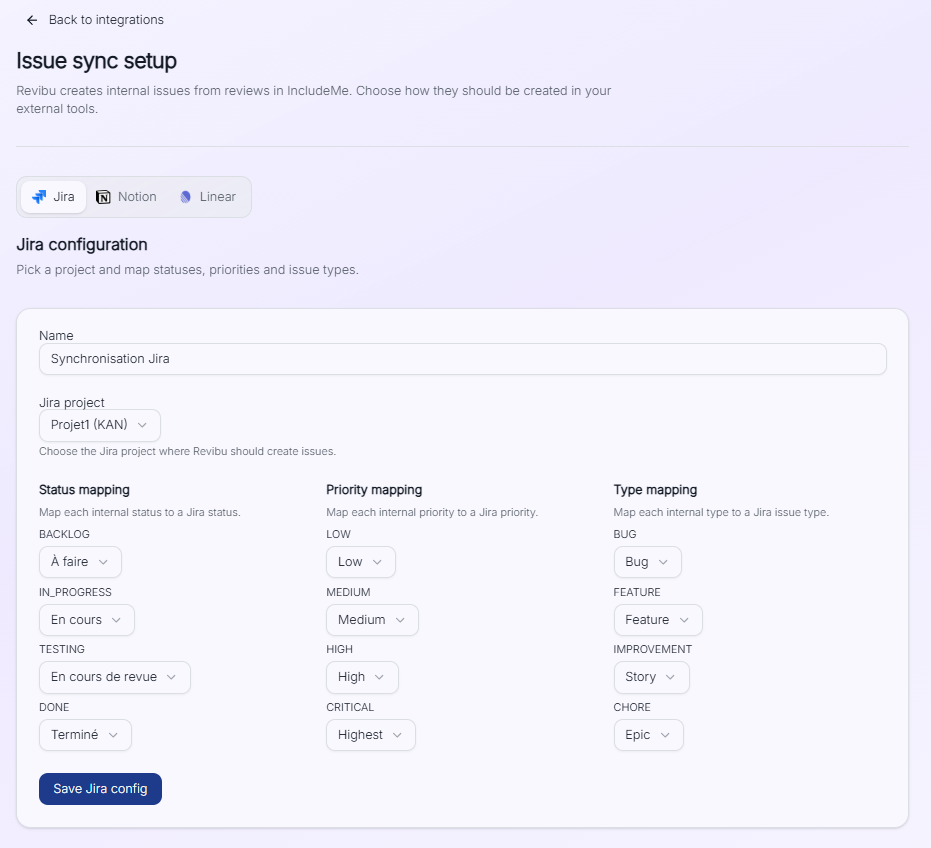Open the CRITICAL dropdown showing Highest
Image resolution: width=931 pixels, height=848 pixels.
point(370,735)
